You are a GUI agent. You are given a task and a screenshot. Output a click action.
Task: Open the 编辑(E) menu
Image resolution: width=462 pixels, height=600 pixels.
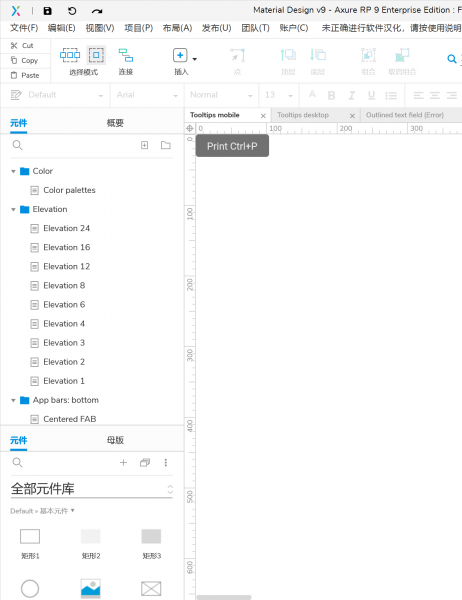[x=62, y=28]
